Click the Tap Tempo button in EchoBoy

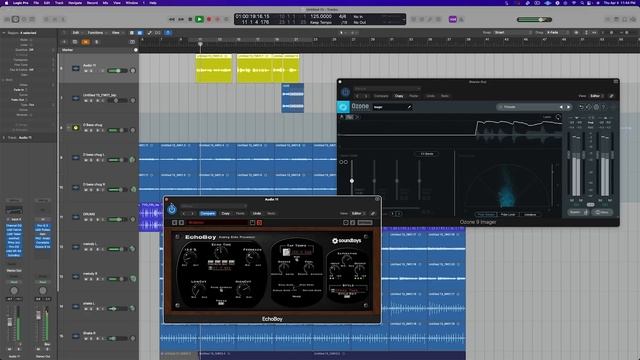click(287, 252)
